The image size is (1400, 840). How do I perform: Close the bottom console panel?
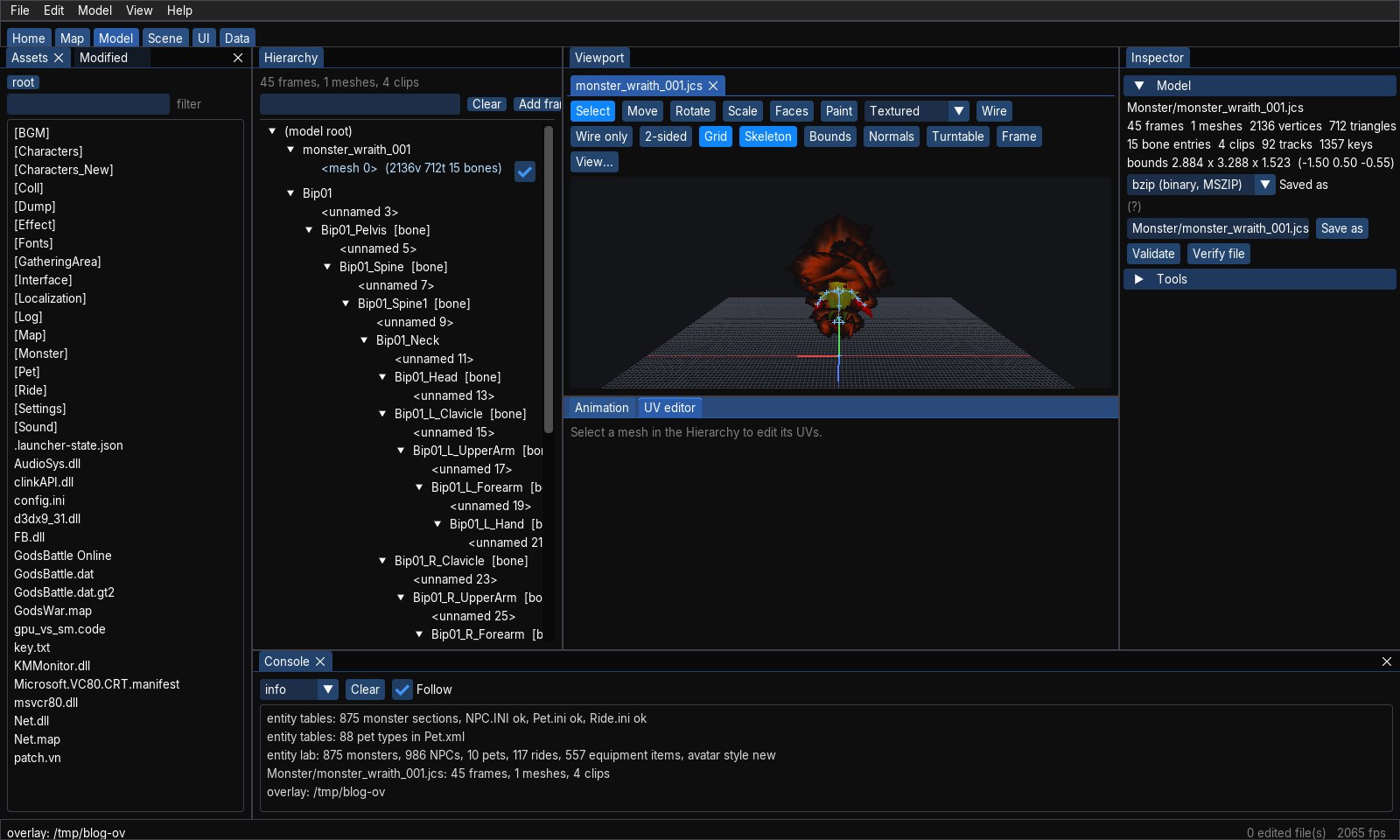click(x=1387, y=661)
